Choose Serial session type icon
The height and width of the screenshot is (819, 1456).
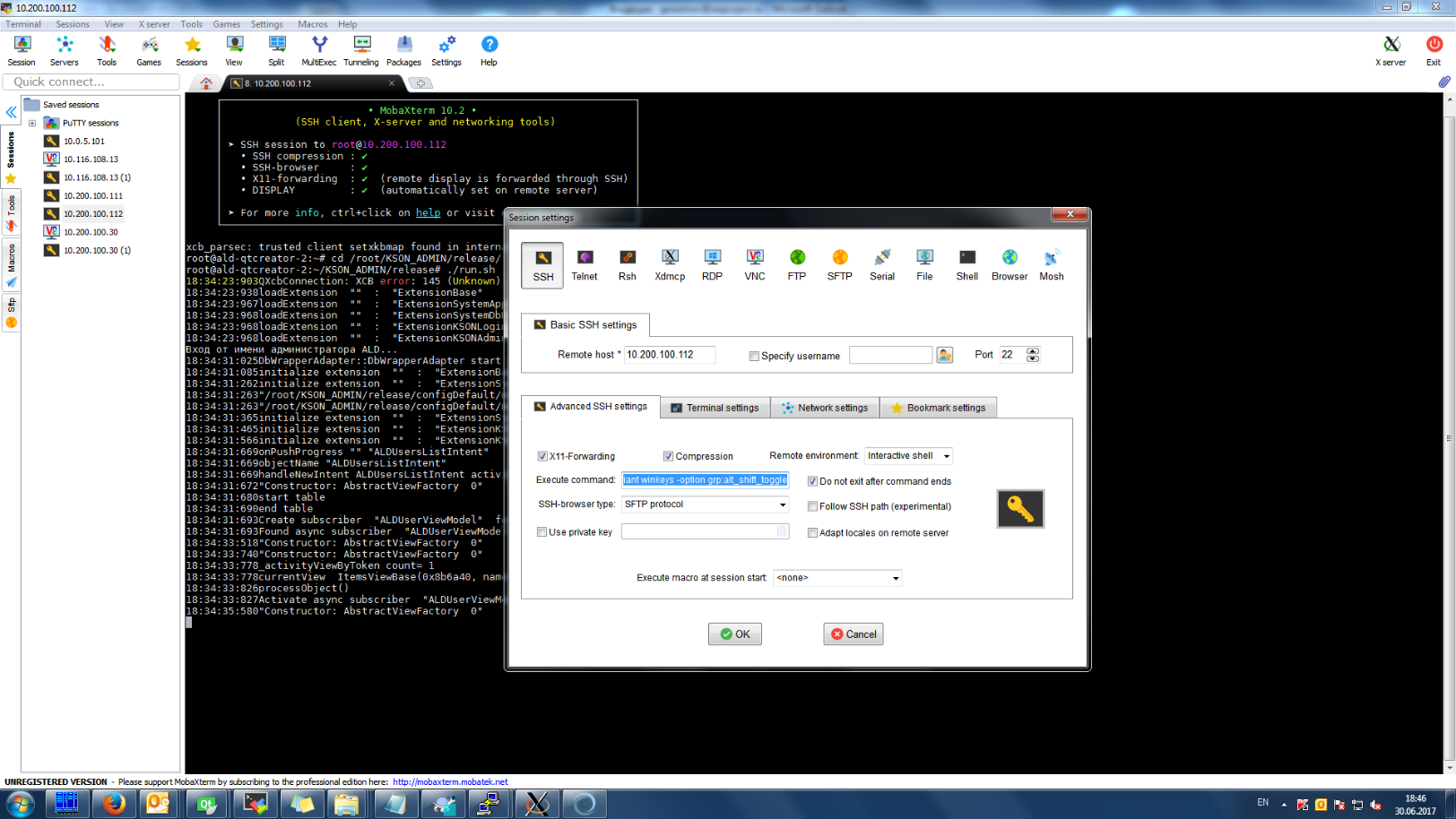882,265
